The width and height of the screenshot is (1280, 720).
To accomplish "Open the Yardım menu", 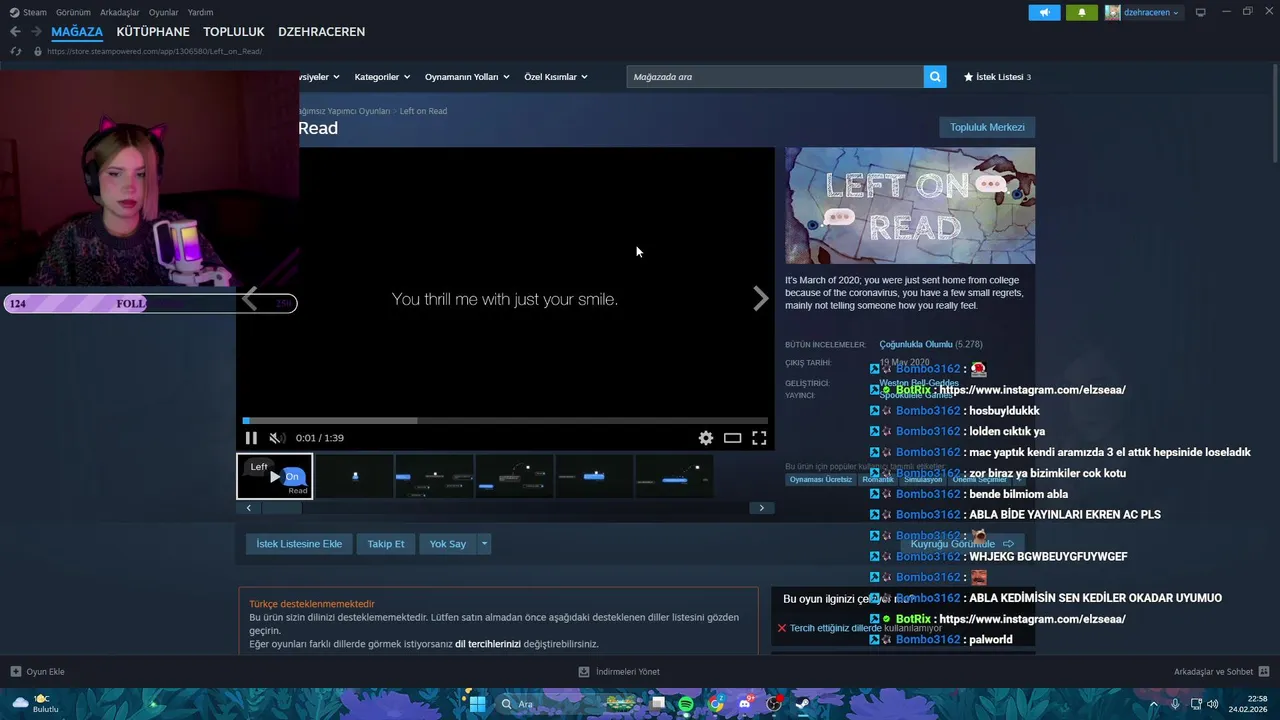I will point(200,12).
